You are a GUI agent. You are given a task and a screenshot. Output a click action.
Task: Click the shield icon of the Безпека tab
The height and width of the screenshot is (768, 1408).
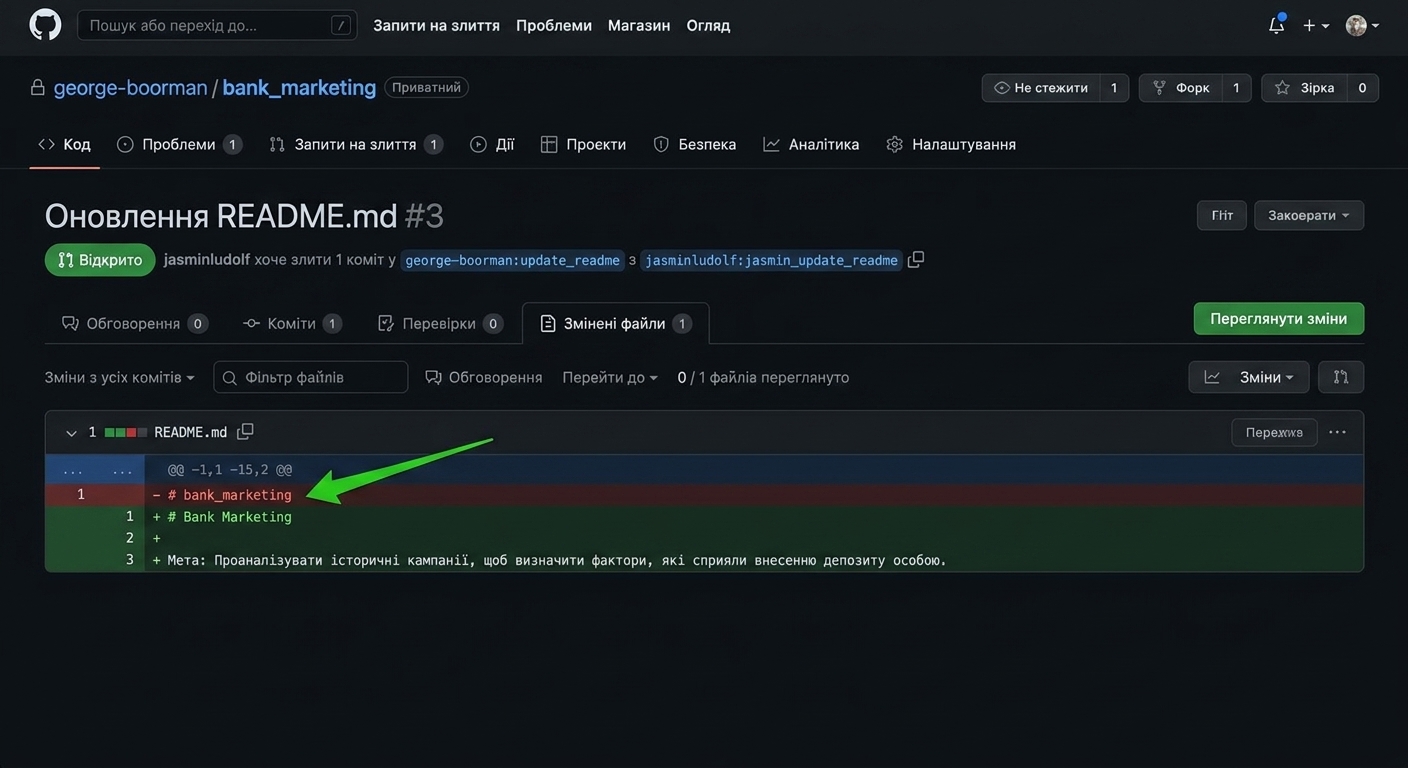[661, 144]
